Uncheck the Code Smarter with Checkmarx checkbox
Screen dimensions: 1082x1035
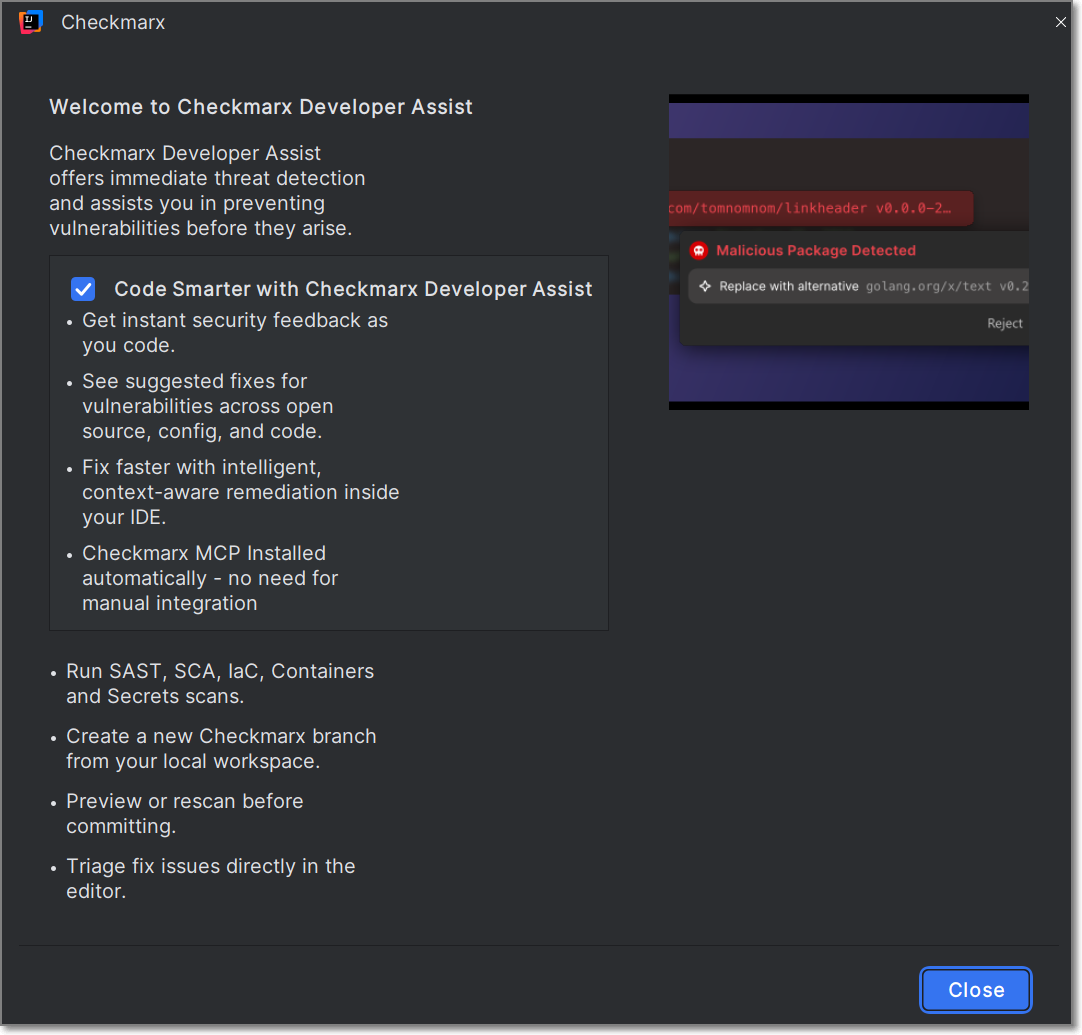[83, 289]
